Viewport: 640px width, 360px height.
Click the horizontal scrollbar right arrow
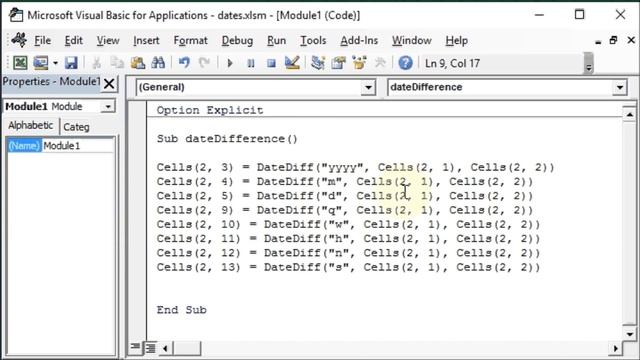click(x=616, y=348)
